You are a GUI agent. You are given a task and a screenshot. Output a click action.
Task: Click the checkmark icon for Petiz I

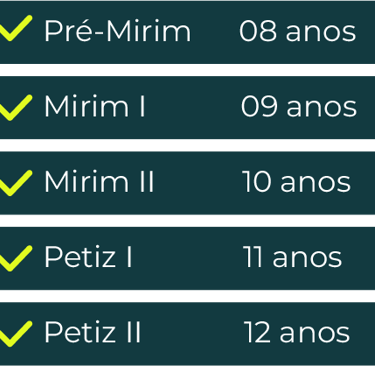click(x=15, y=258)
